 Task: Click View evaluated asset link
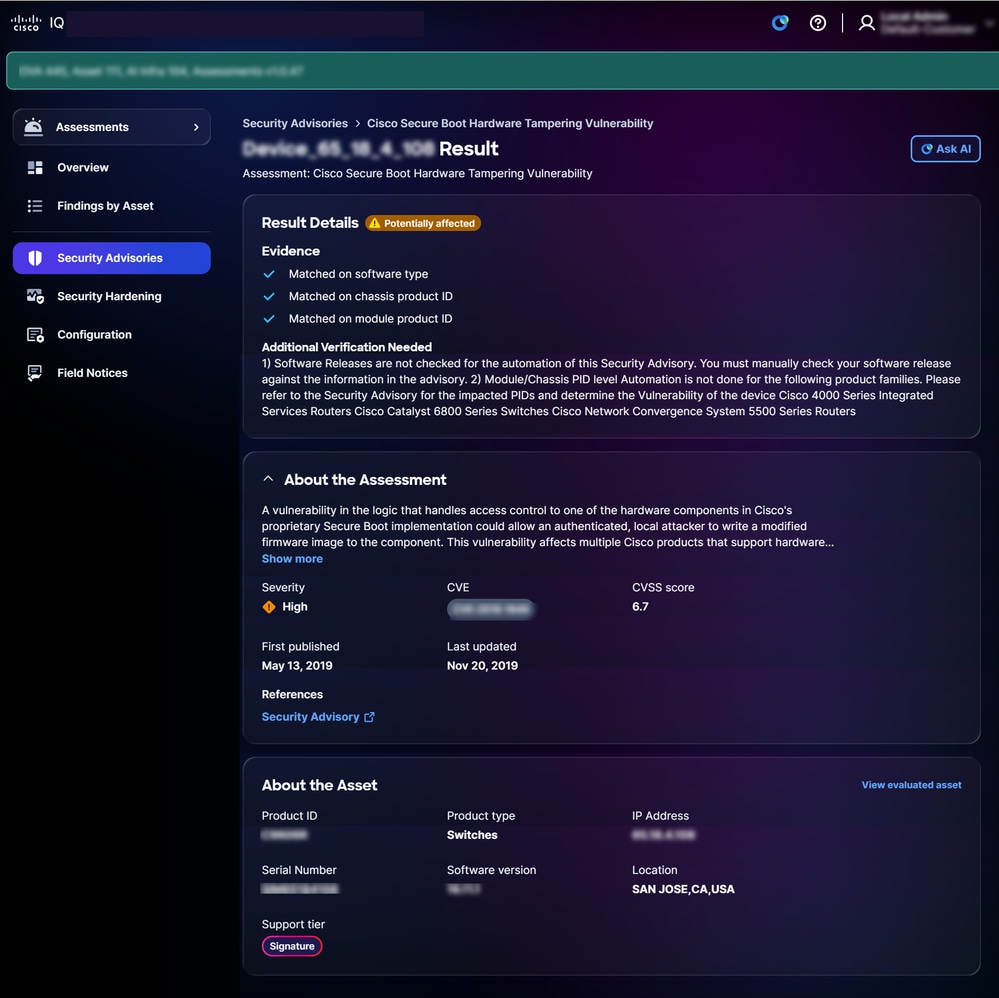[x=911, y=785]
